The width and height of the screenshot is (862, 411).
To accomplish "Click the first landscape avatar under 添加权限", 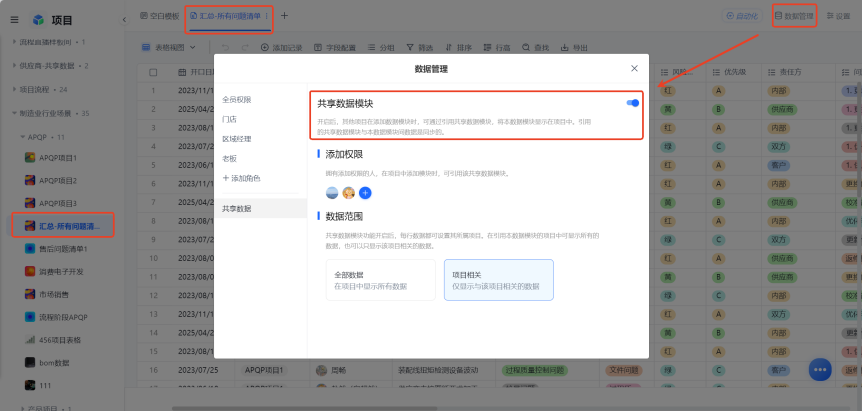I will (x=332, y=193).
